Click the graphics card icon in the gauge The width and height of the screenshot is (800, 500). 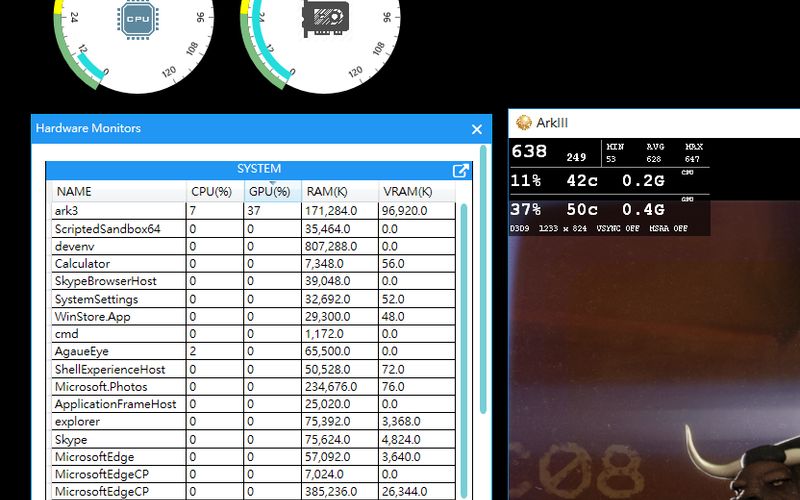[319, 18]
